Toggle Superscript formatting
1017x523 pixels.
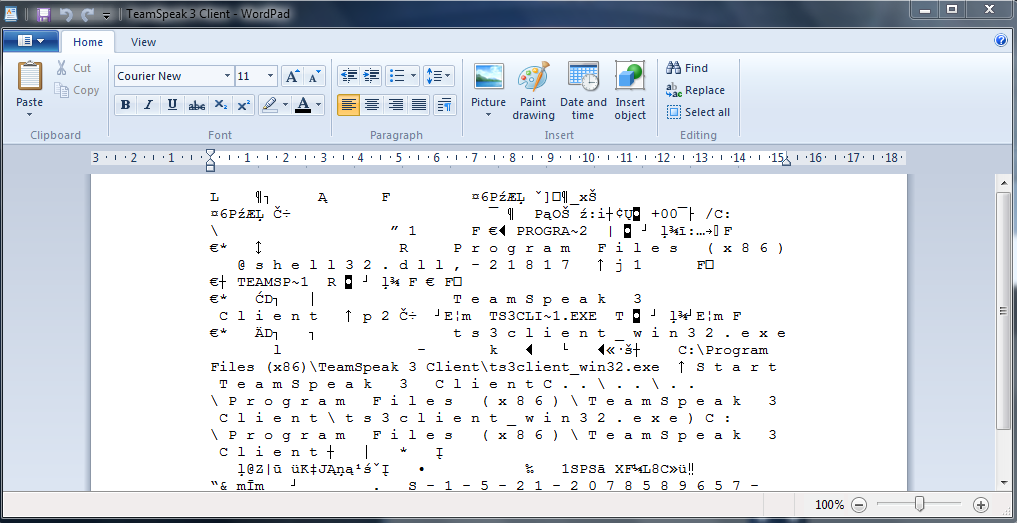(244, 105)
